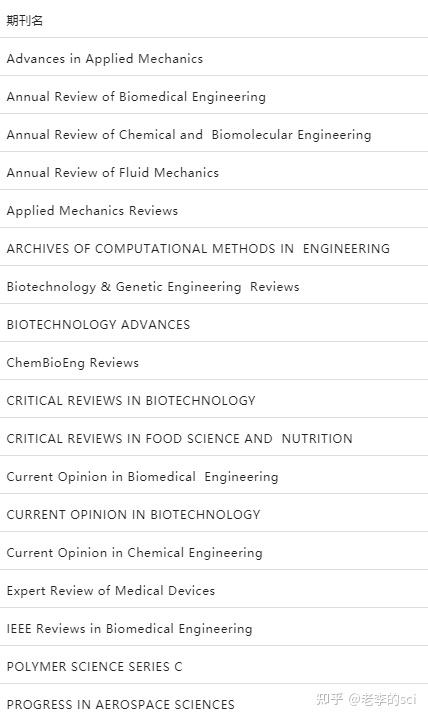Select PROGRESS IN AEROSPACE SCIENCES

click(x=121, y=705)
